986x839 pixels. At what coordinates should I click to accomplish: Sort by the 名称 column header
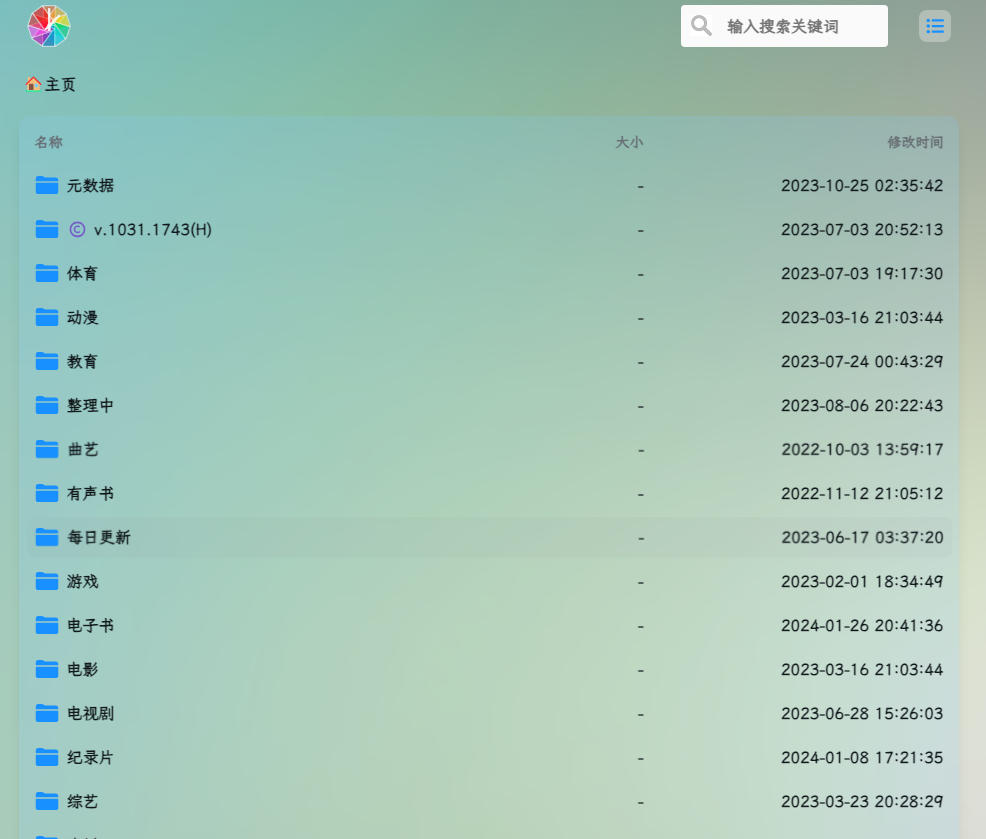48,142
